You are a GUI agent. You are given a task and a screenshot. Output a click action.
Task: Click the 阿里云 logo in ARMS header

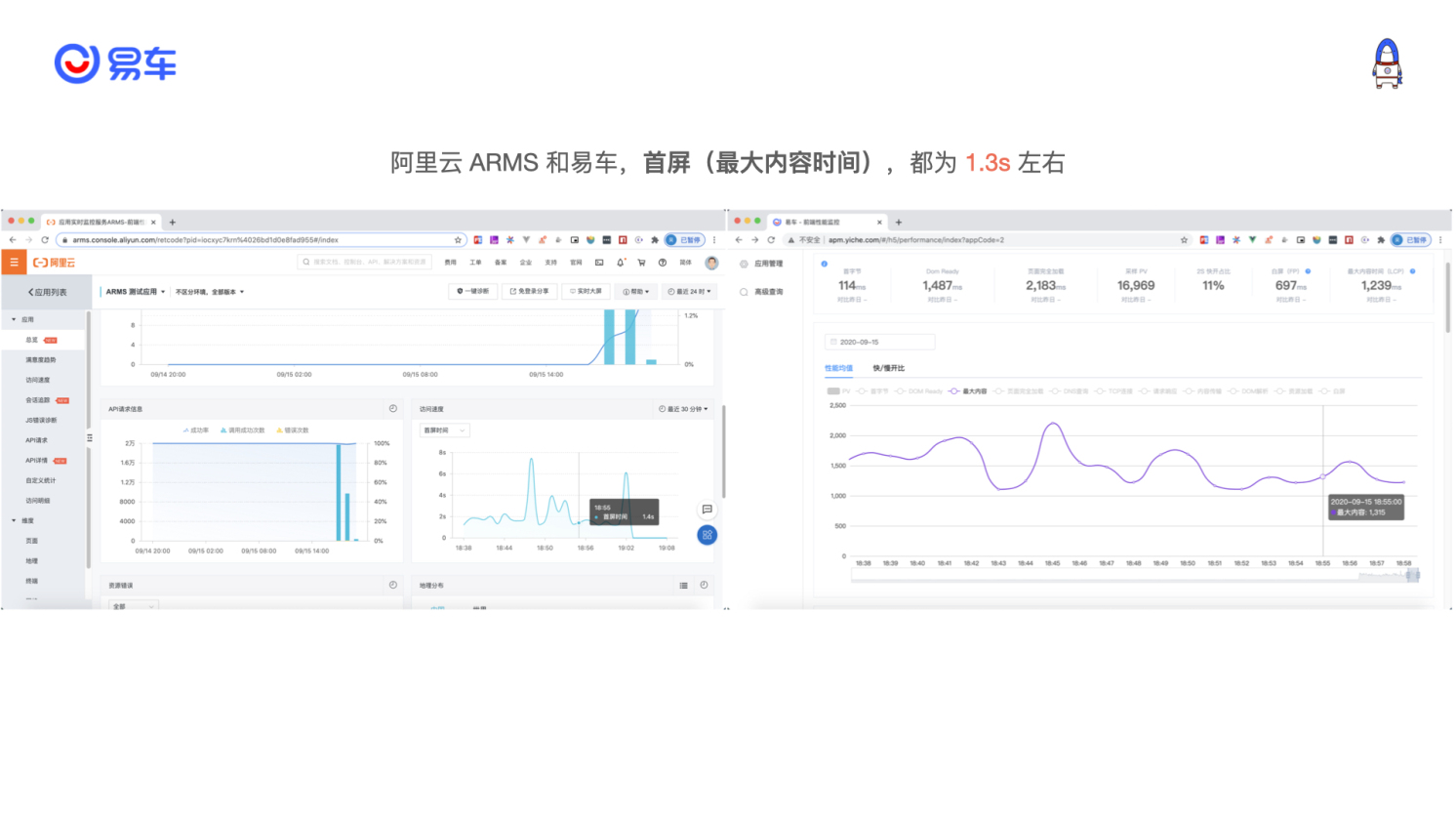click(x=55, y=263)
